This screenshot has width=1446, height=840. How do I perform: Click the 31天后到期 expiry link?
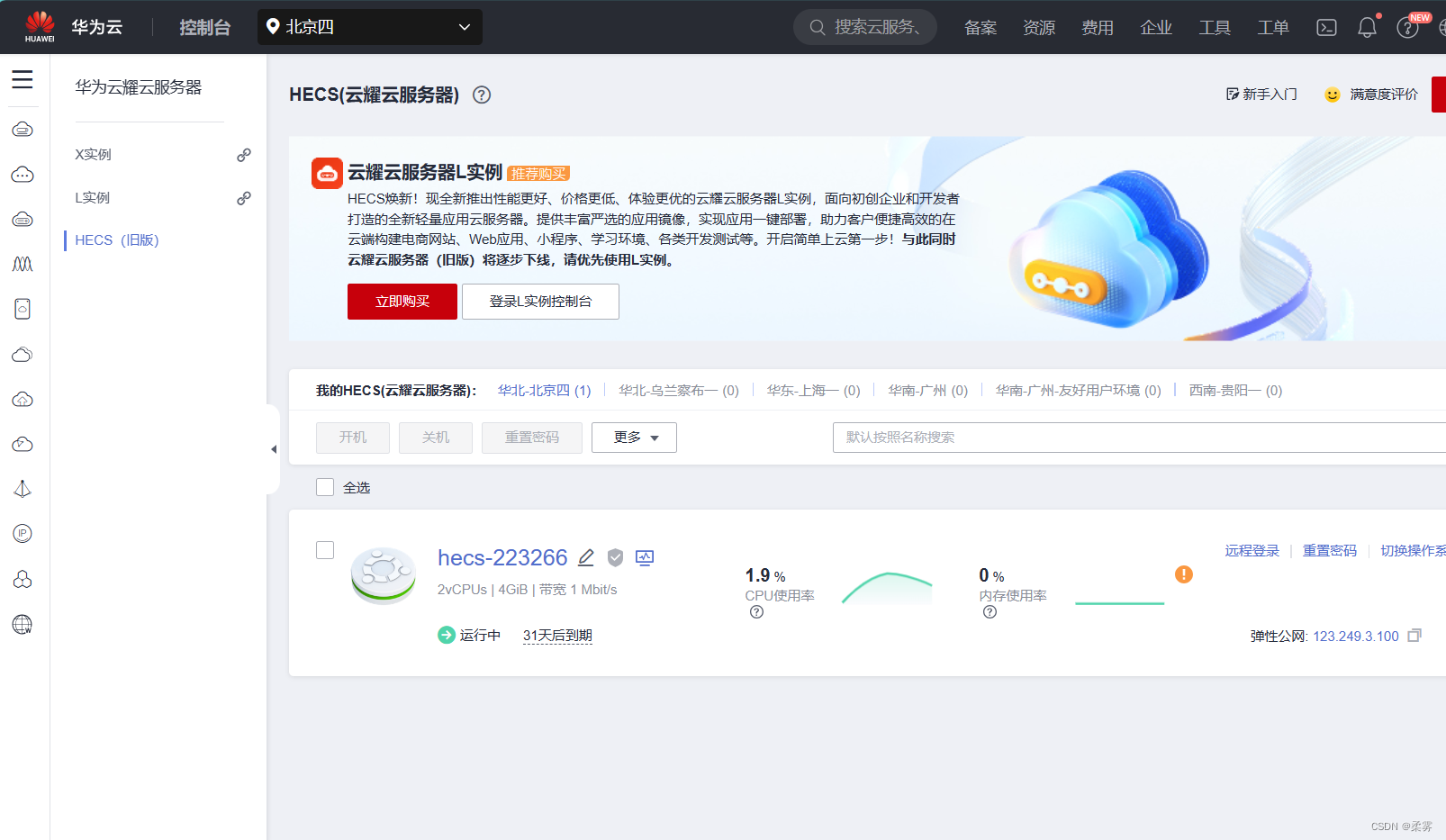tap(557, 636)
